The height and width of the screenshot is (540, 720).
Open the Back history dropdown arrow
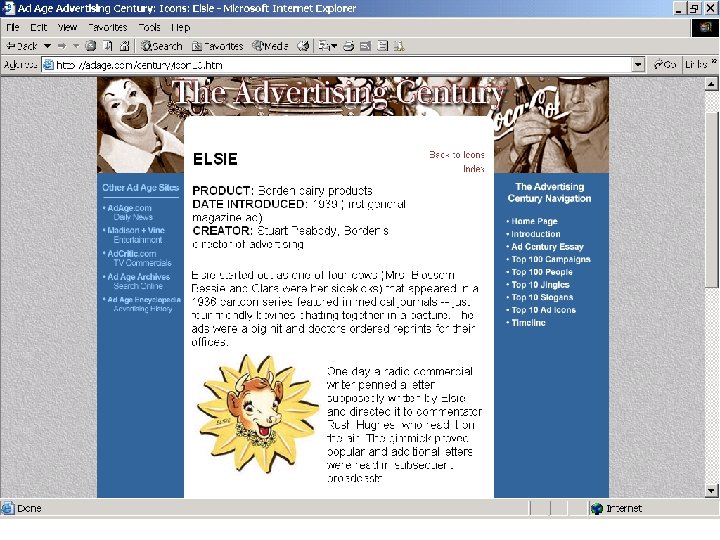coord(47,46)
